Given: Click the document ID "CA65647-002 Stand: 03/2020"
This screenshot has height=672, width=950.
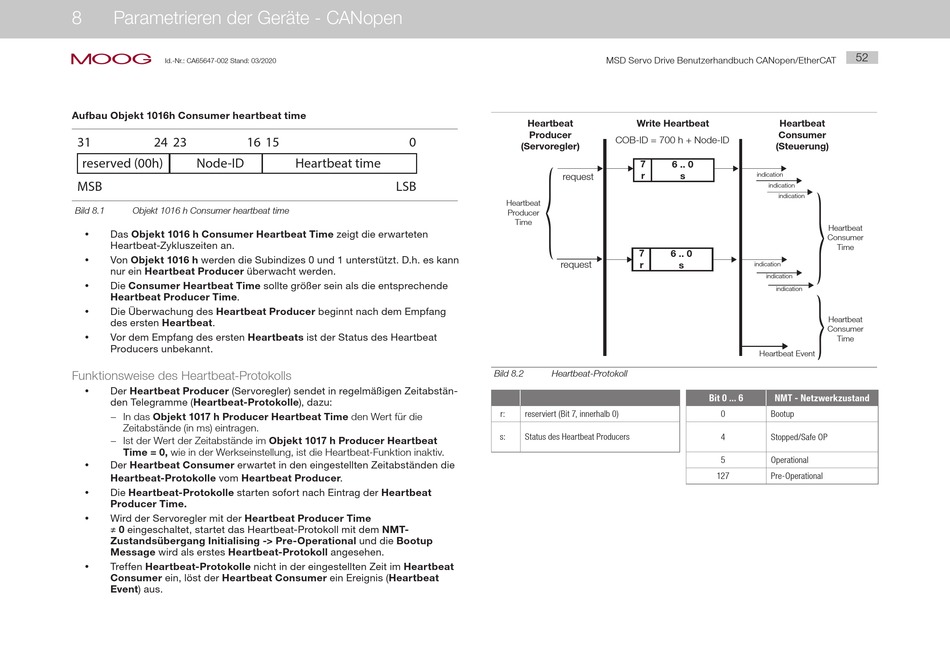Looking at the screenshot, I should click(231, 61).
